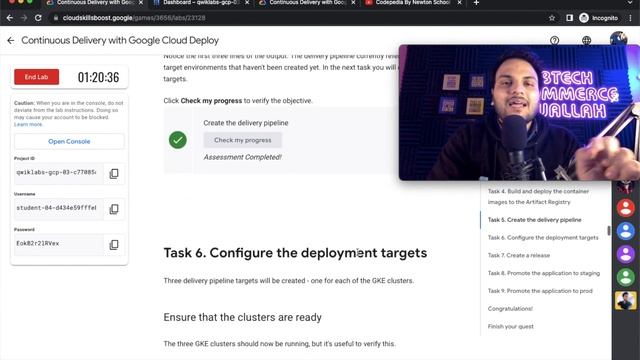Click the Task 6 Configure deployment targets heading
Image resolution: width=640 pixels, height=360 pixels.
click(295, 253)
